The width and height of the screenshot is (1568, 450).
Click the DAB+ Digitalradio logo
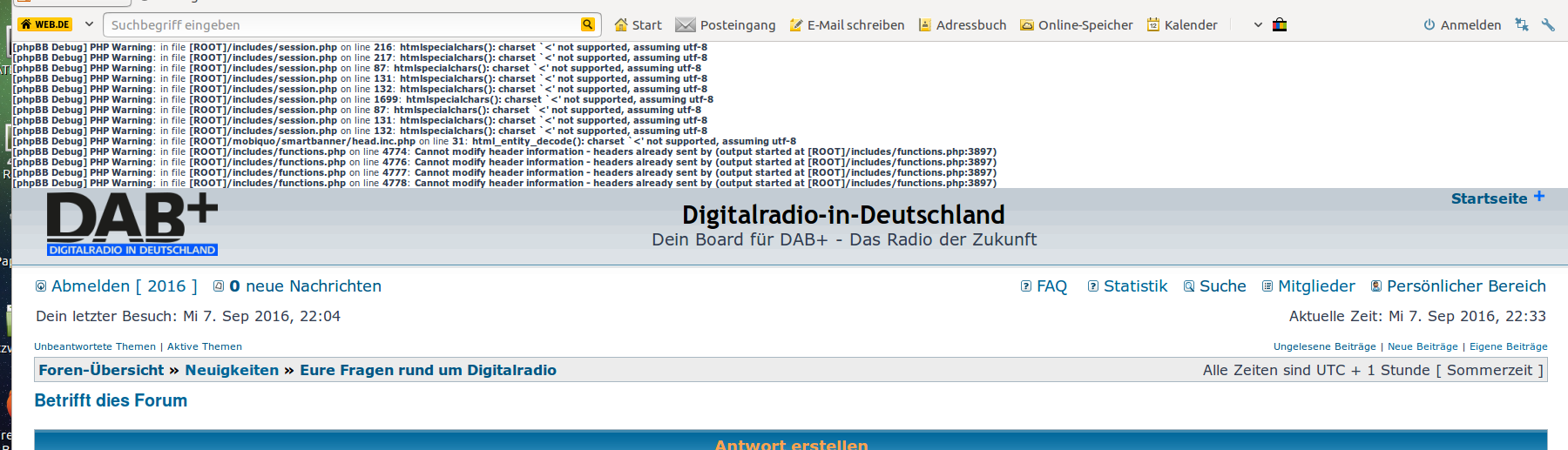(132, 225)
